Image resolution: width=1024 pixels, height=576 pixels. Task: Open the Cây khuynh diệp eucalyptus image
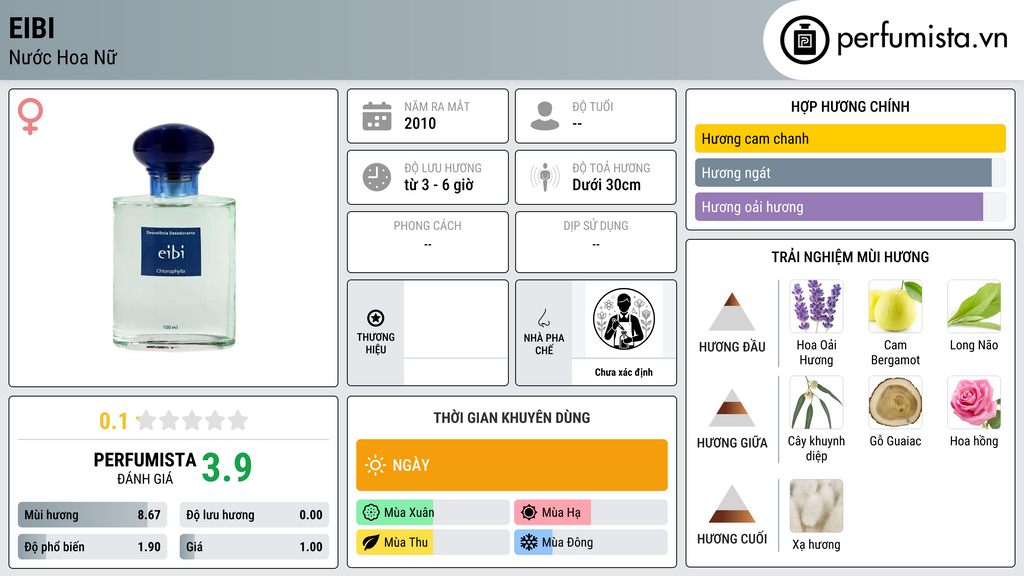[816, 402]
